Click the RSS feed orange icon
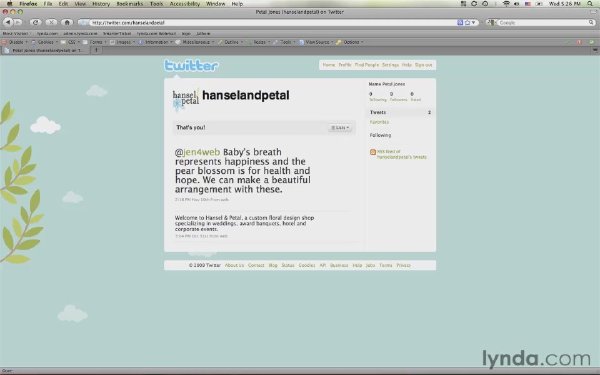This screenshot has height=375, width=600. pyautogui.click(x=373, y=152)
